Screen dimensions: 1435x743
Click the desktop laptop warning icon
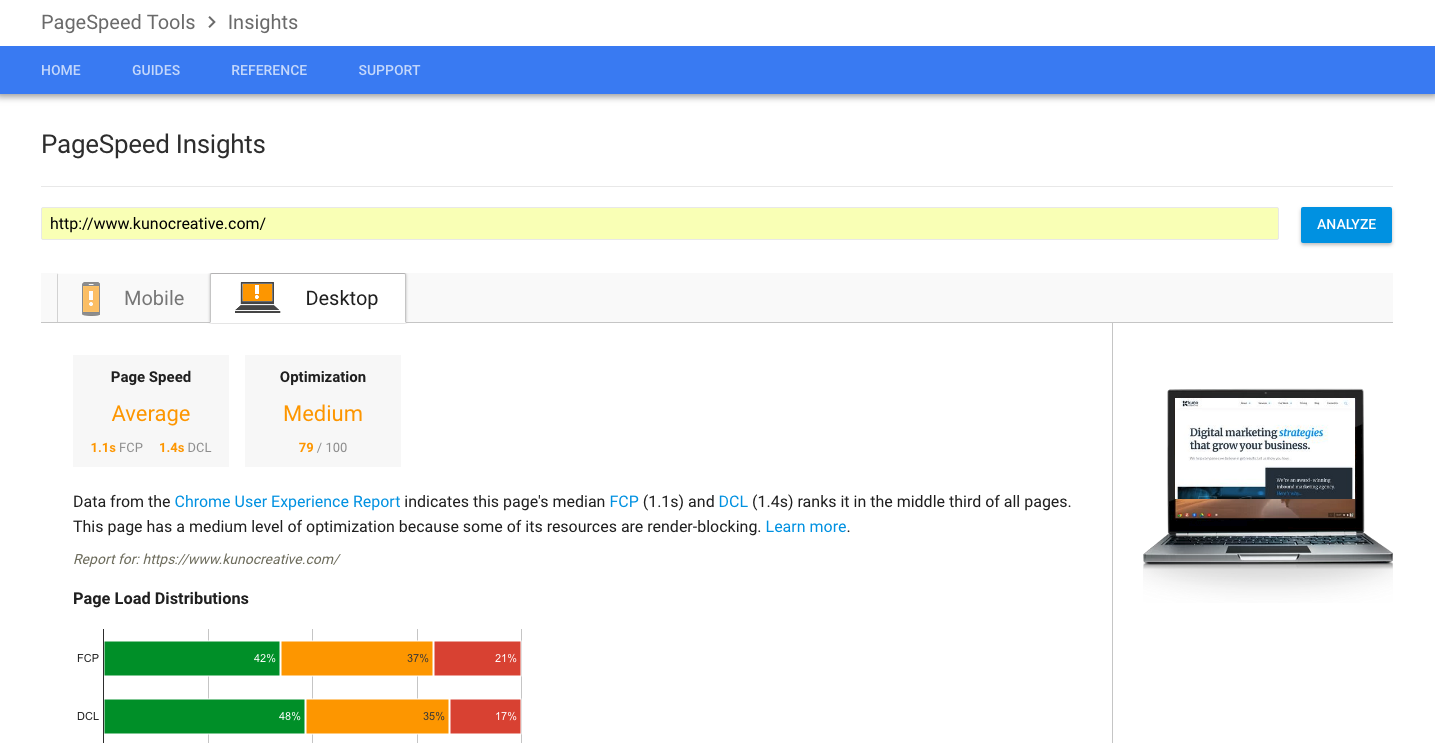[257, 297]
